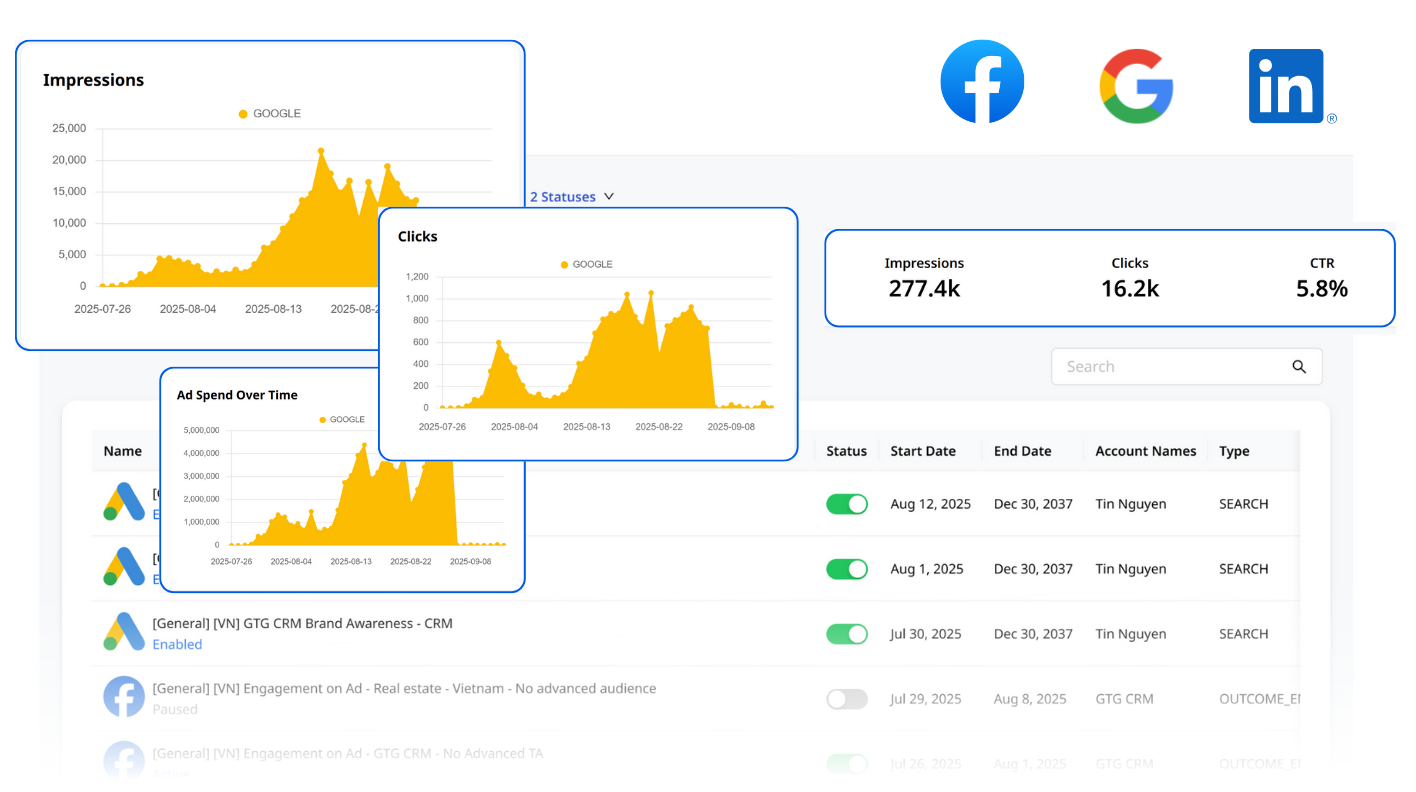The height and width of the screenshot is (792, 1416).
Task: Click the End Date column header
Action: [1022, 451]
